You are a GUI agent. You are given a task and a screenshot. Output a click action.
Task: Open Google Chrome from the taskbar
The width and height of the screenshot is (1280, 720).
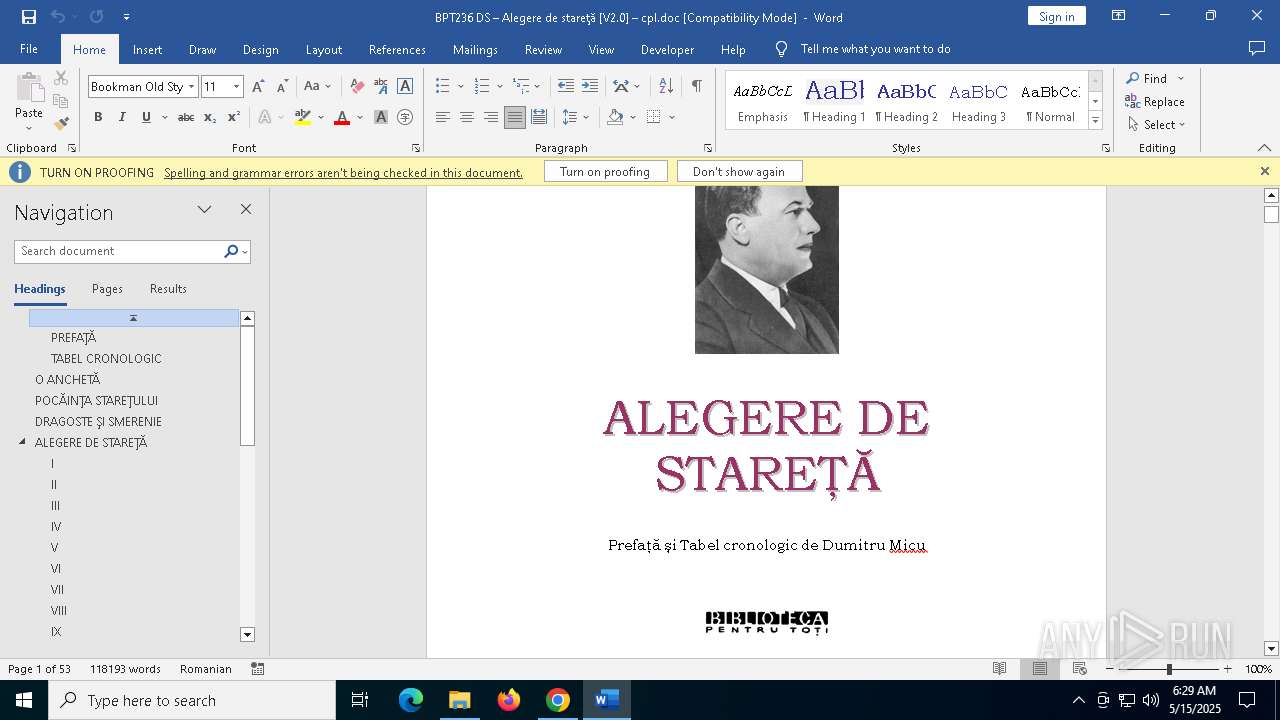point(558,700)
